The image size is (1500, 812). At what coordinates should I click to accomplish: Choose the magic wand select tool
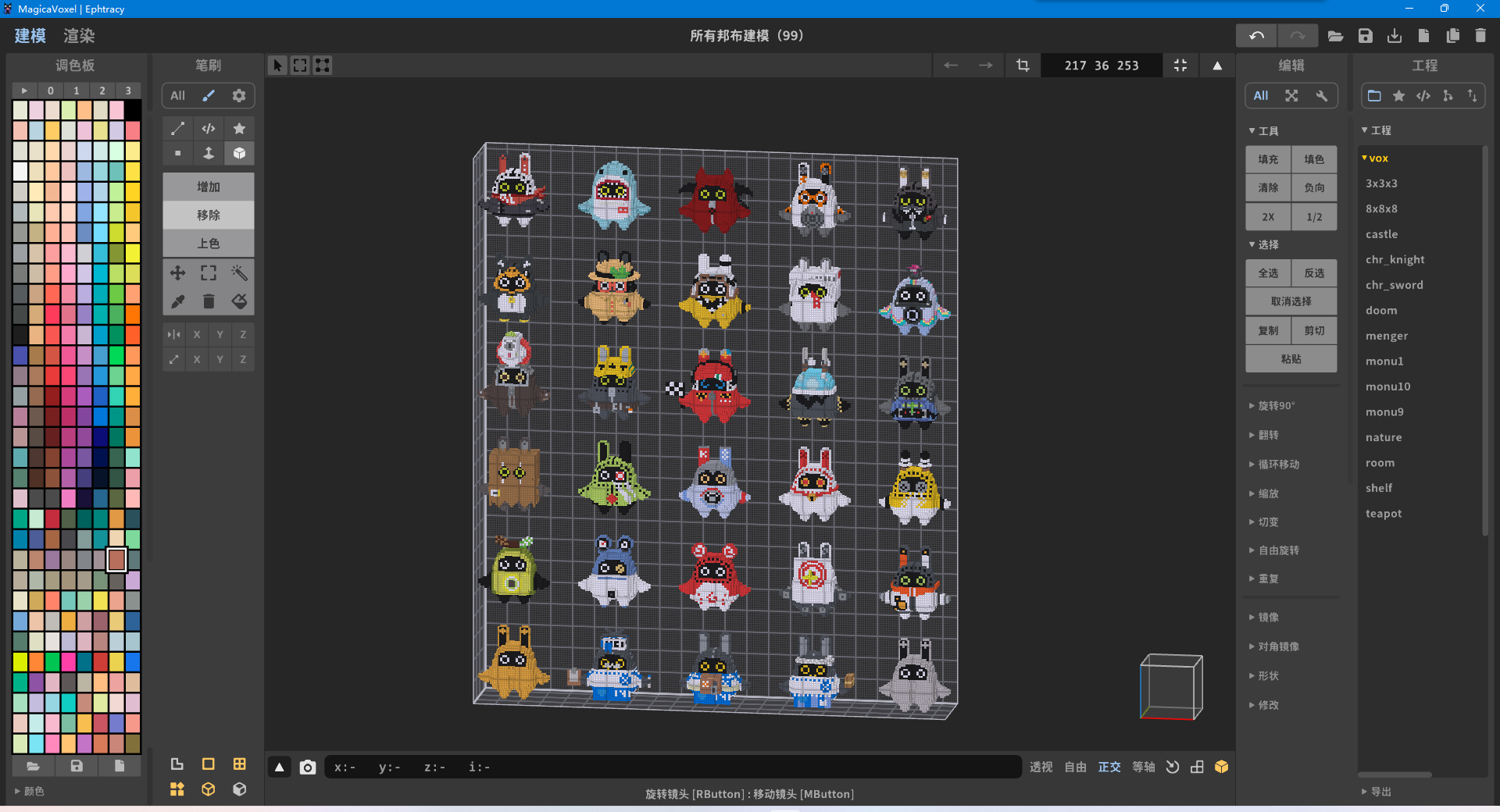point(239,272)
